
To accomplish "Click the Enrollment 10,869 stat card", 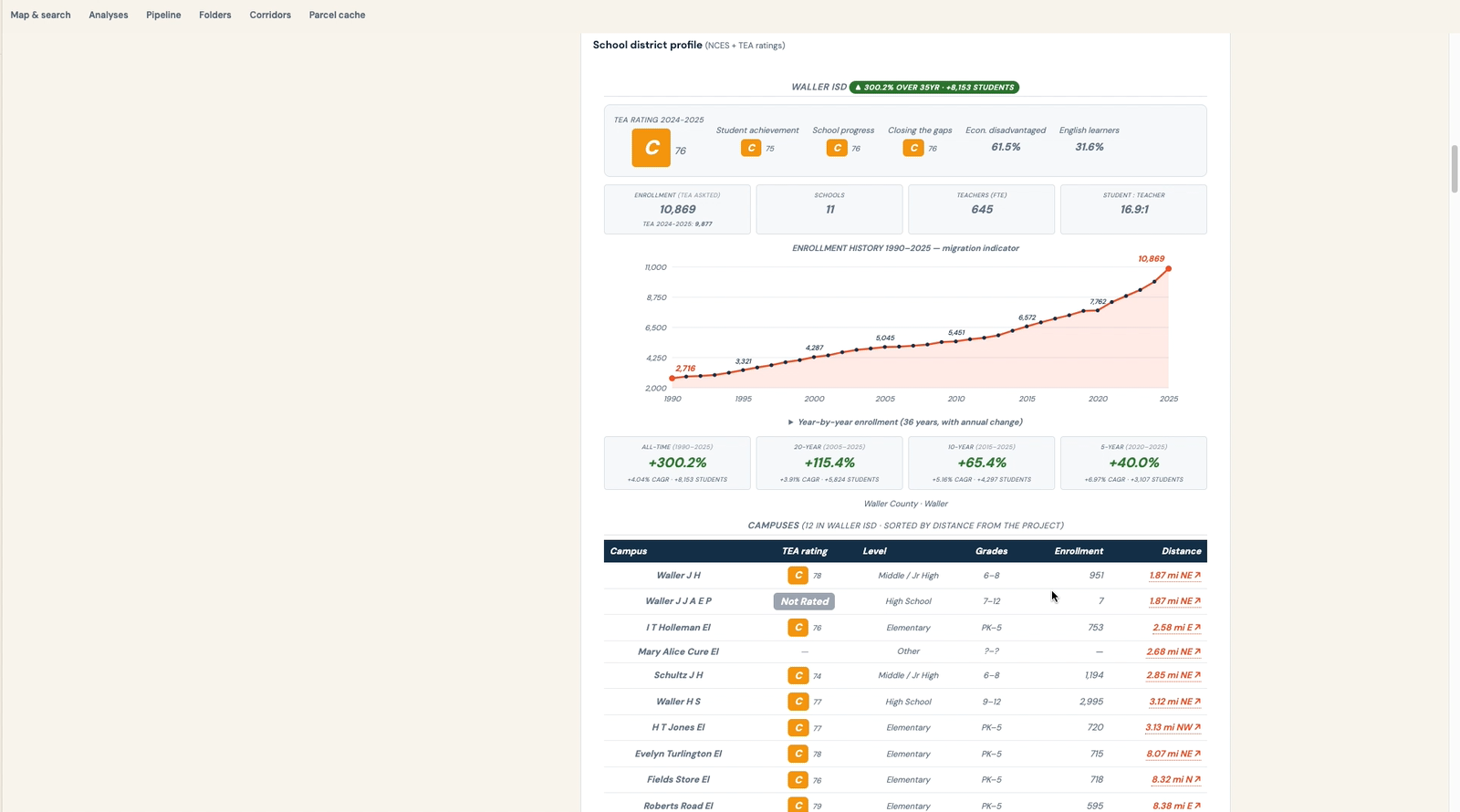I will click(677, 210).
